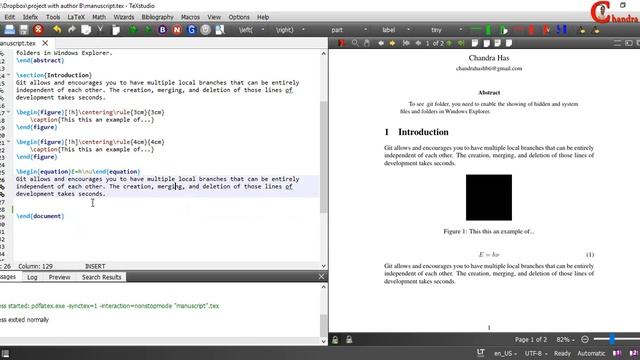
Task: Go to next PDF page
Action: click(449, 43)
